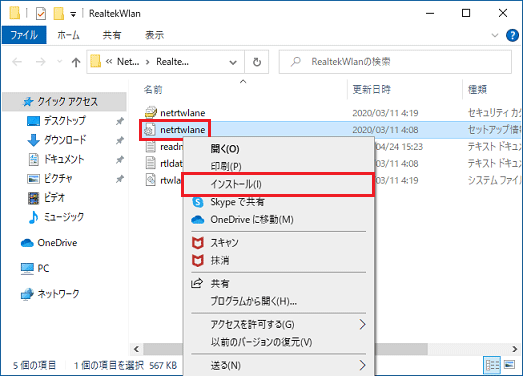Expand 送る(N) submenu arrow
The image size is (523, 376).
click(x=362, y=365)
